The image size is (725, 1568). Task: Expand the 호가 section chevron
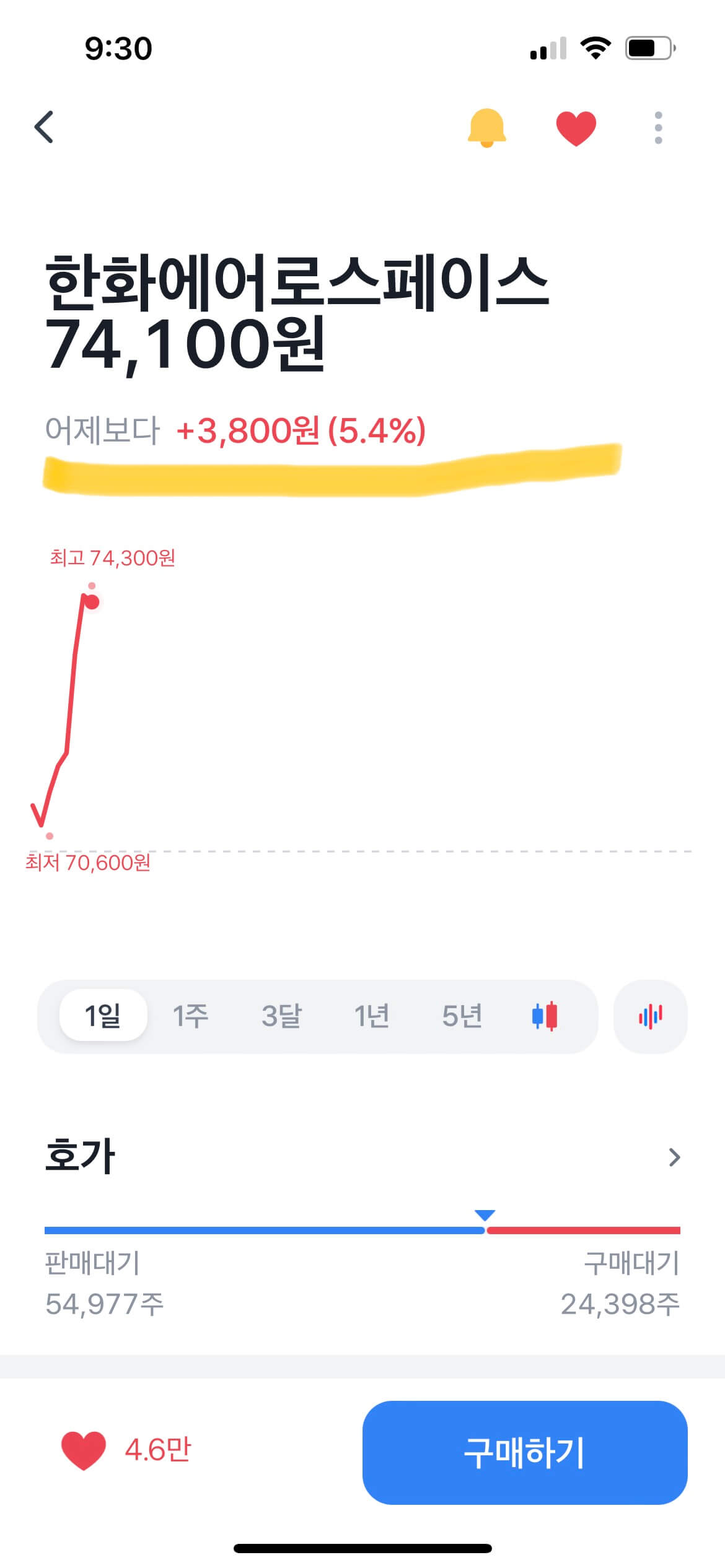(x=674, y=1157)
